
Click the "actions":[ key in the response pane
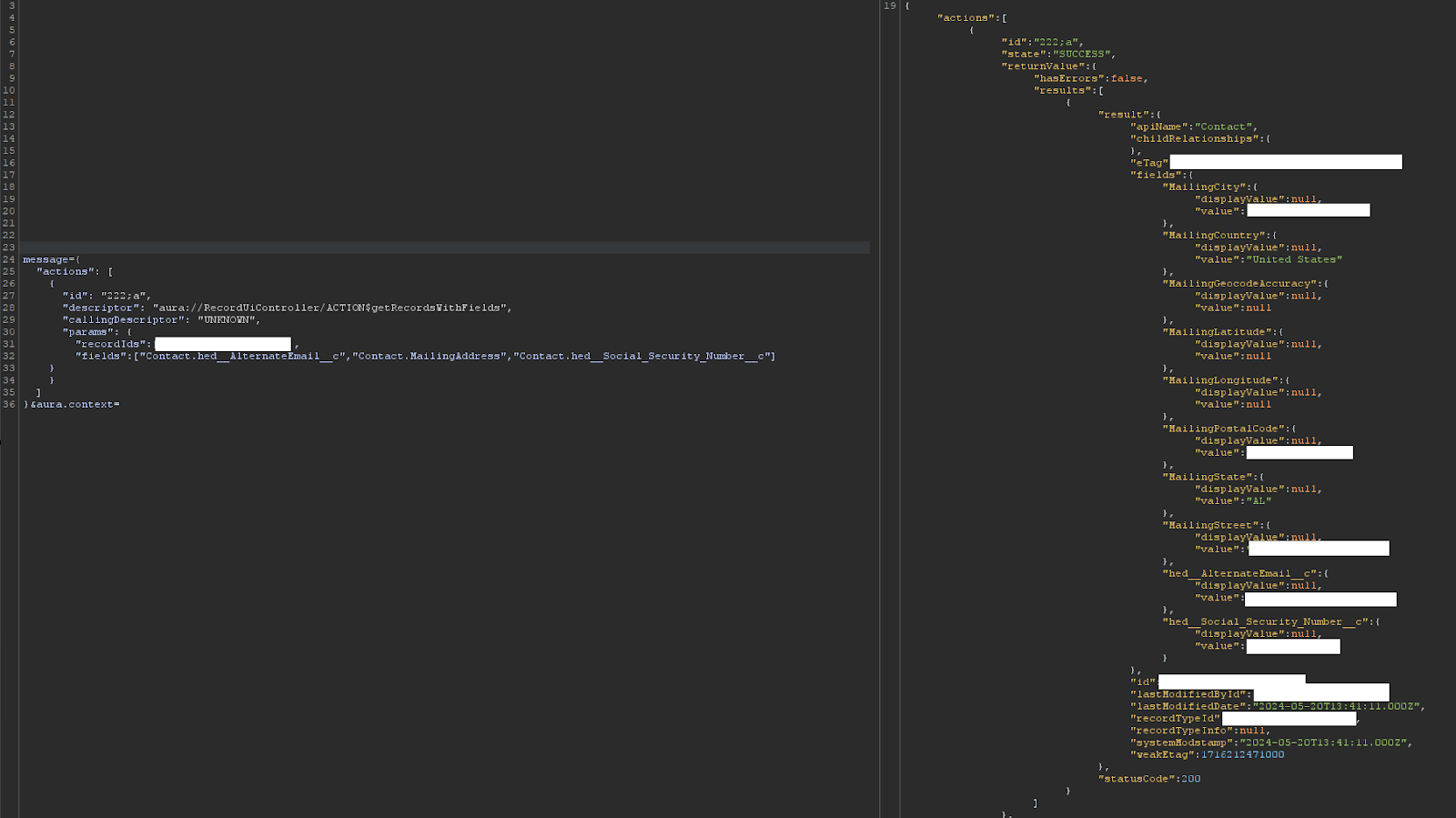click(x=972, y=17)
